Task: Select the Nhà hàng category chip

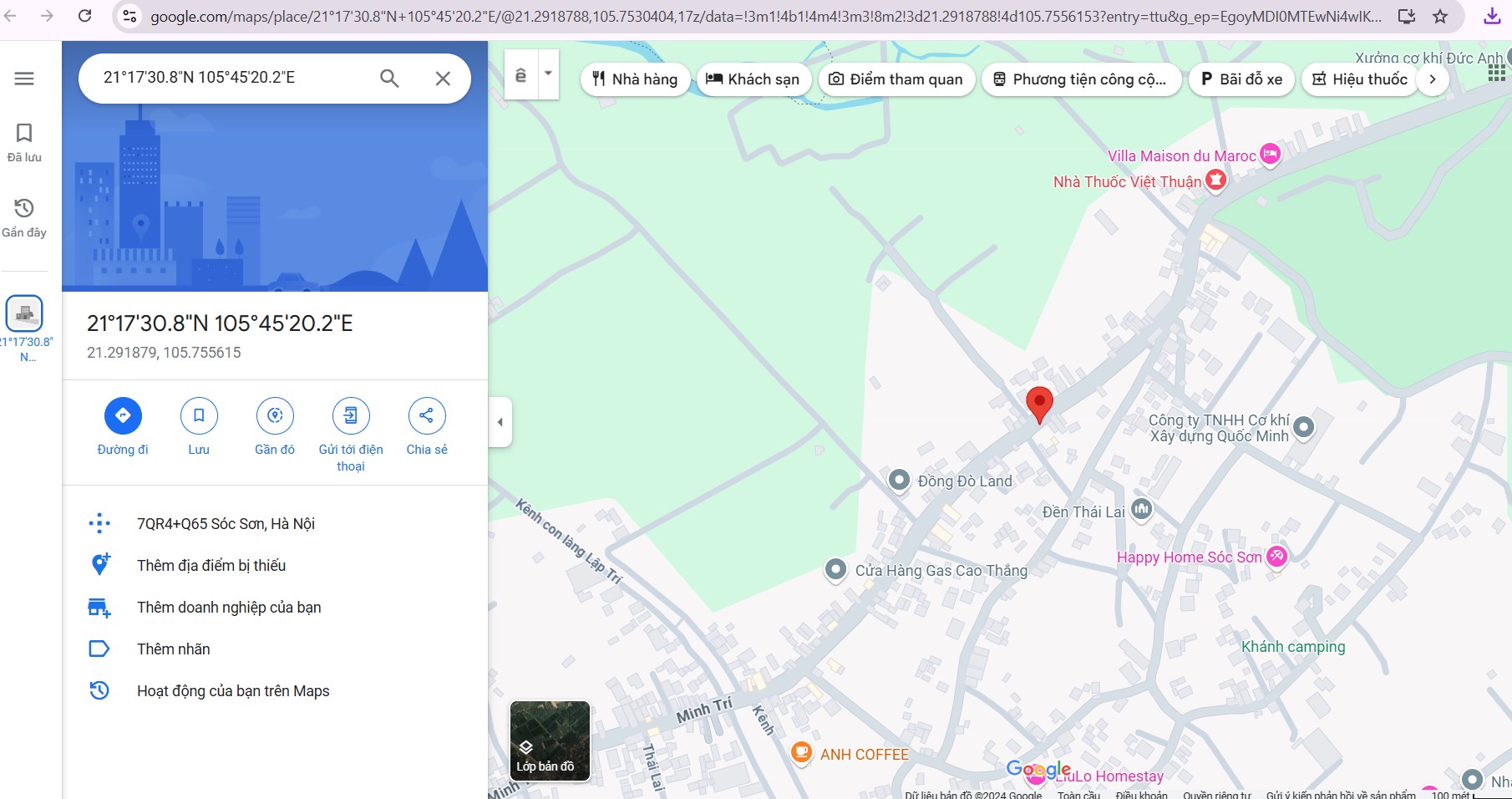Action: point(635,79)
